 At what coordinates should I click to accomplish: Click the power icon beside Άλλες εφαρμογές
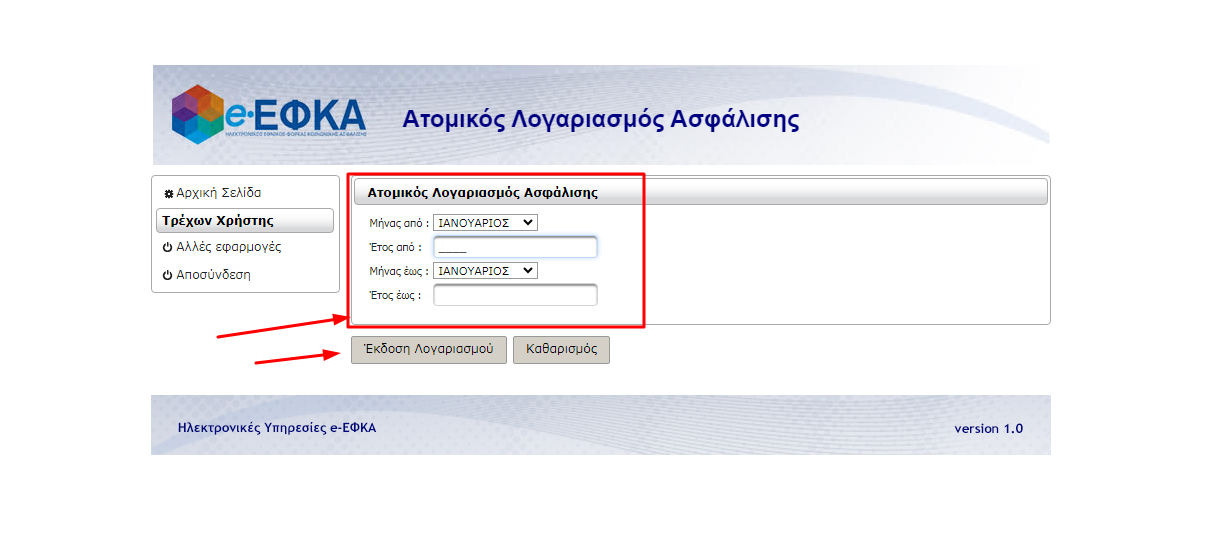[168, 247]
